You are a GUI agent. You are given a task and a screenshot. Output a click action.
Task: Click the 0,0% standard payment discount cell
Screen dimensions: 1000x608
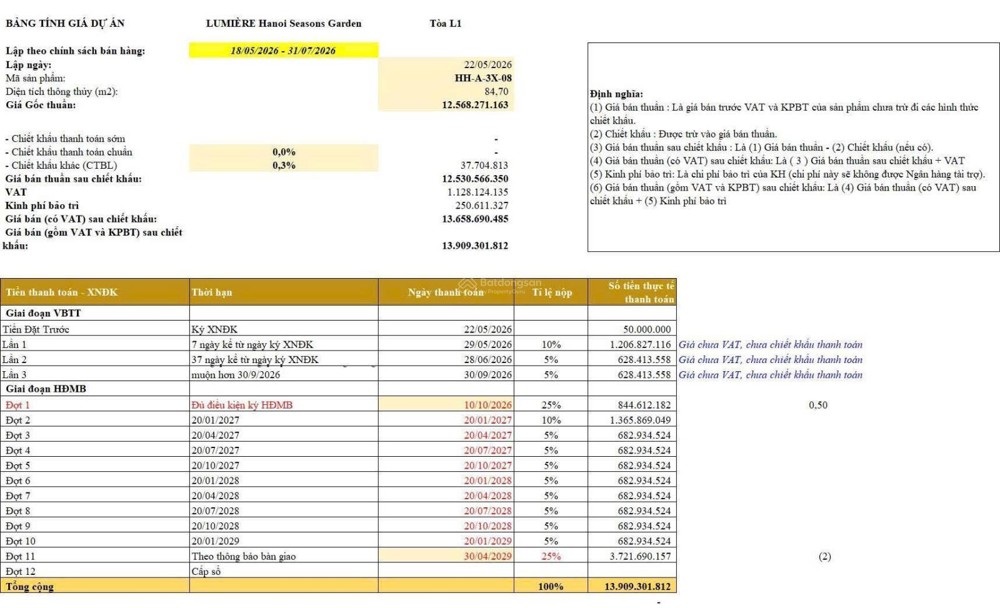284,152
